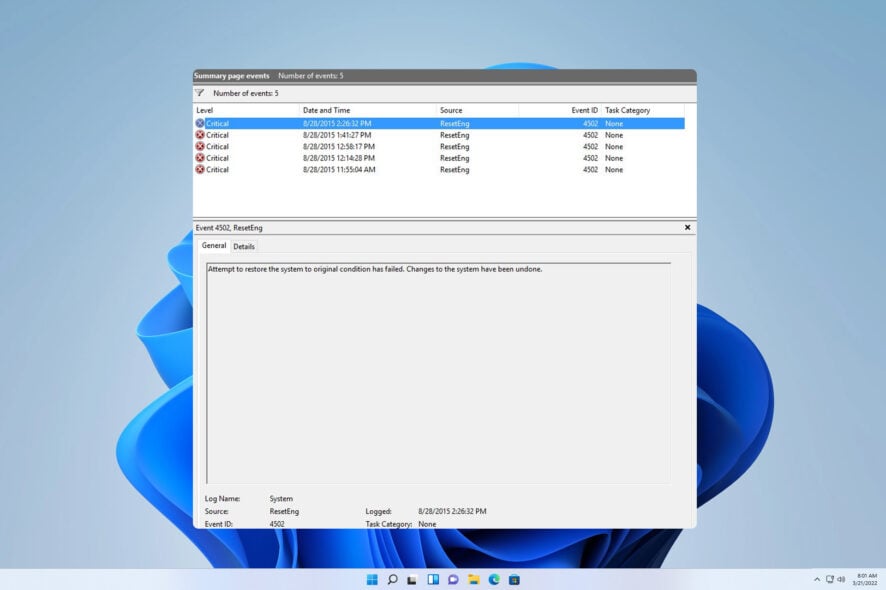Click the filter funnel icon
The height and width of the screenshot is (590, 886).
pos(199,93)
